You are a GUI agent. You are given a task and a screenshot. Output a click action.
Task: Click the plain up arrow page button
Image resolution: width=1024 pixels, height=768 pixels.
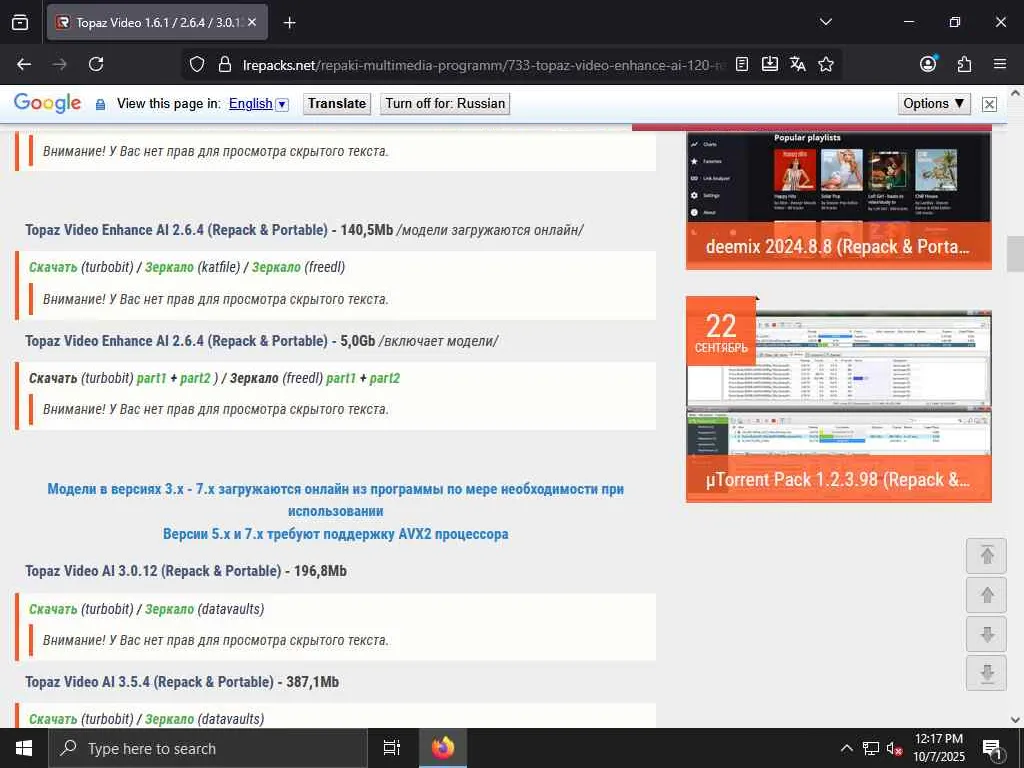pyautogui.click(x=987, y=595)
